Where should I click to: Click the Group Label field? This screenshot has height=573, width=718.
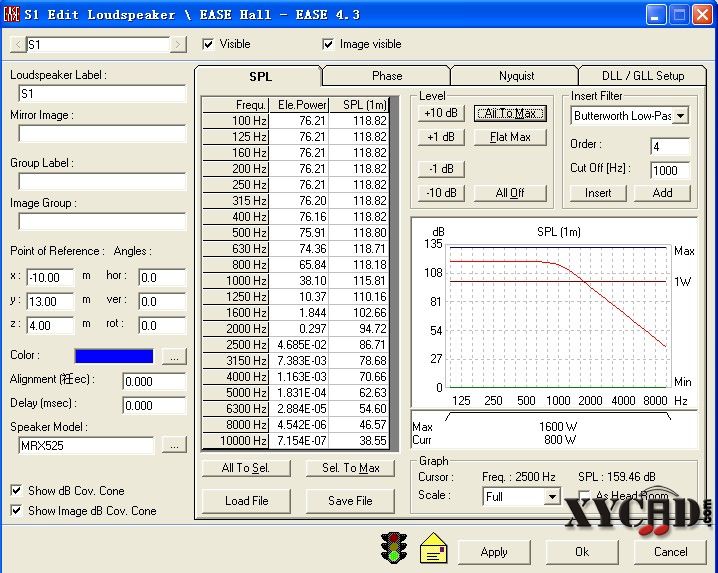(102, 181)
